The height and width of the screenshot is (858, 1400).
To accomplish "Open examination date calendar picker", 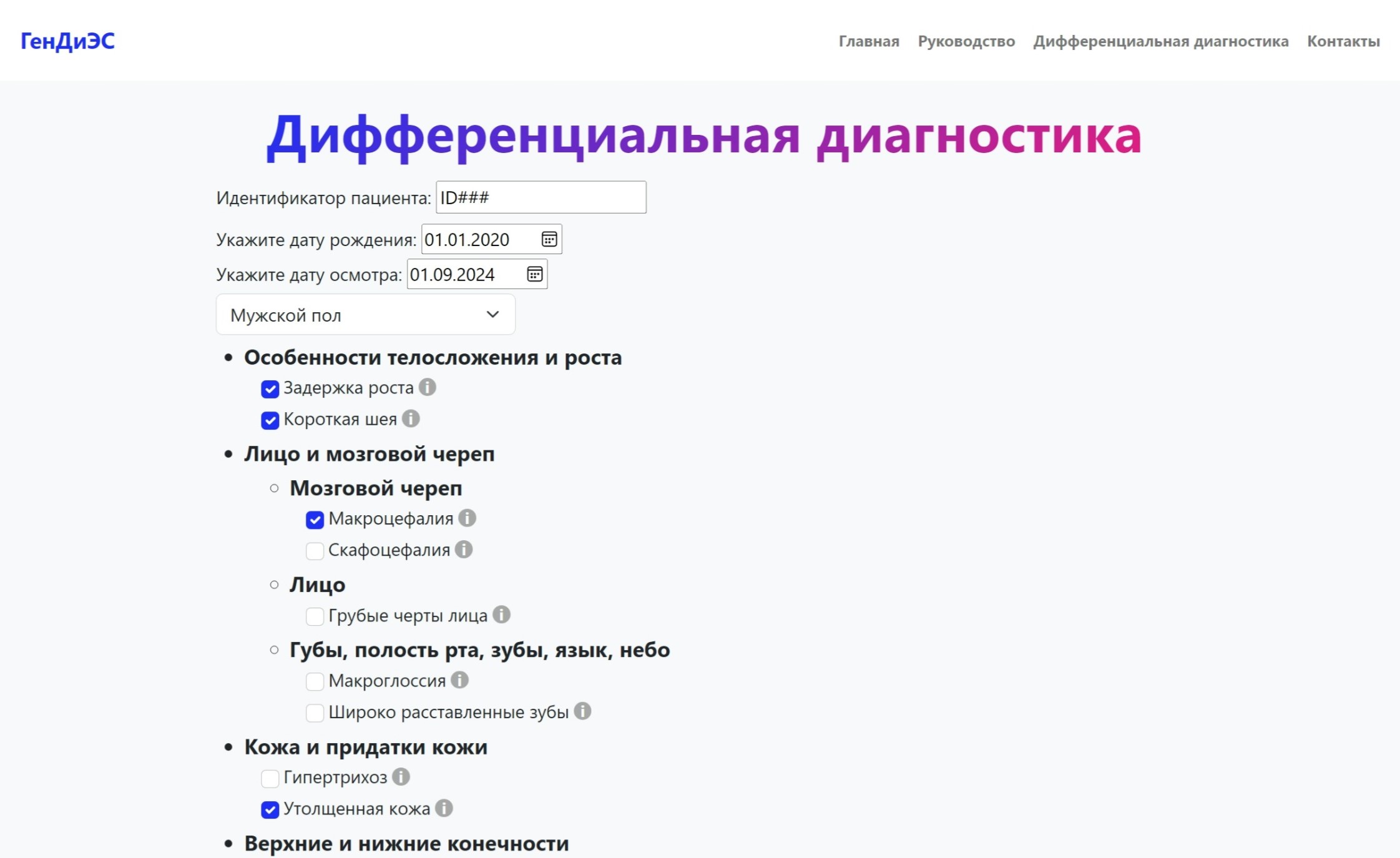I will pos(535,274).
